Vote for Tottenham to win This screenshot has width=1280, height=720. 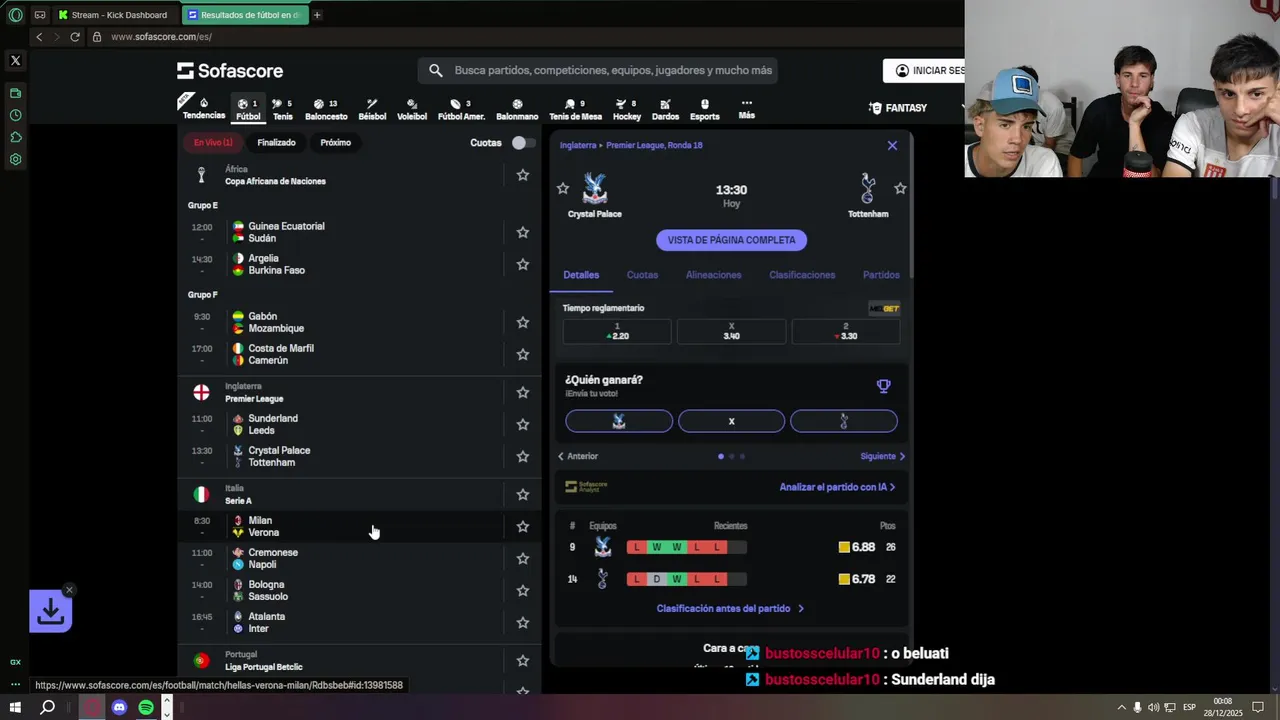pos(843,421)
